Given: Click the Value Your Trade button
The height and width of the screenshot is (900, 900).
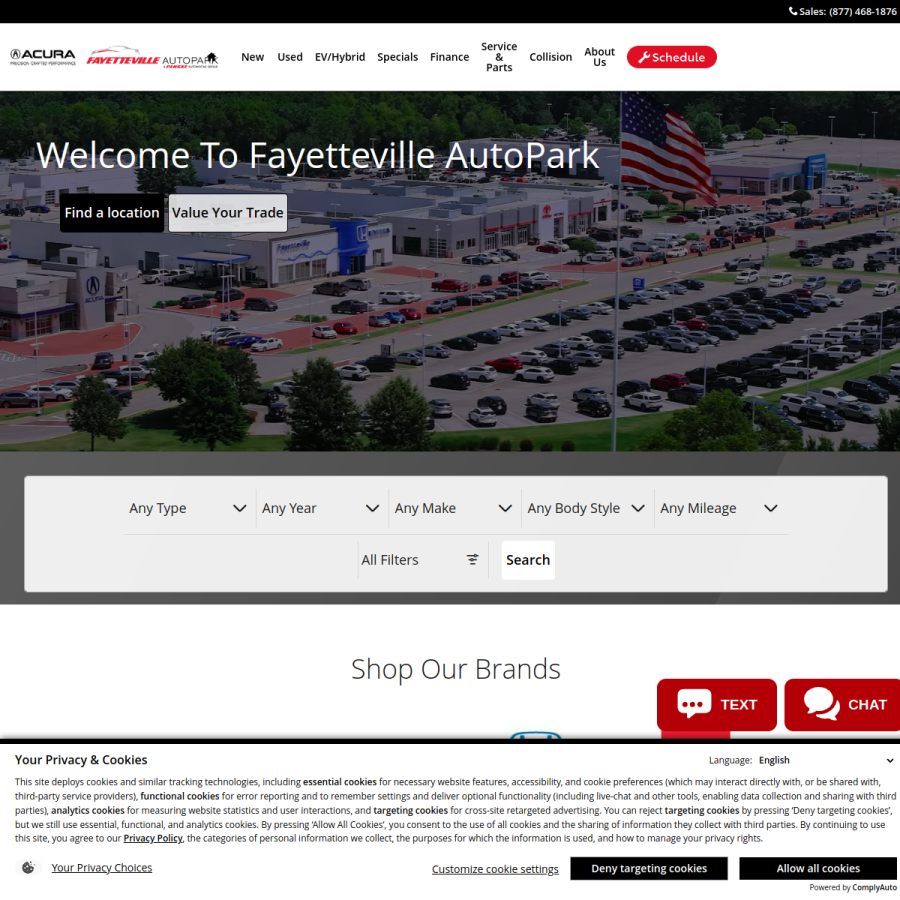Looking at the screenshot, I should click(x=228, y=213).
